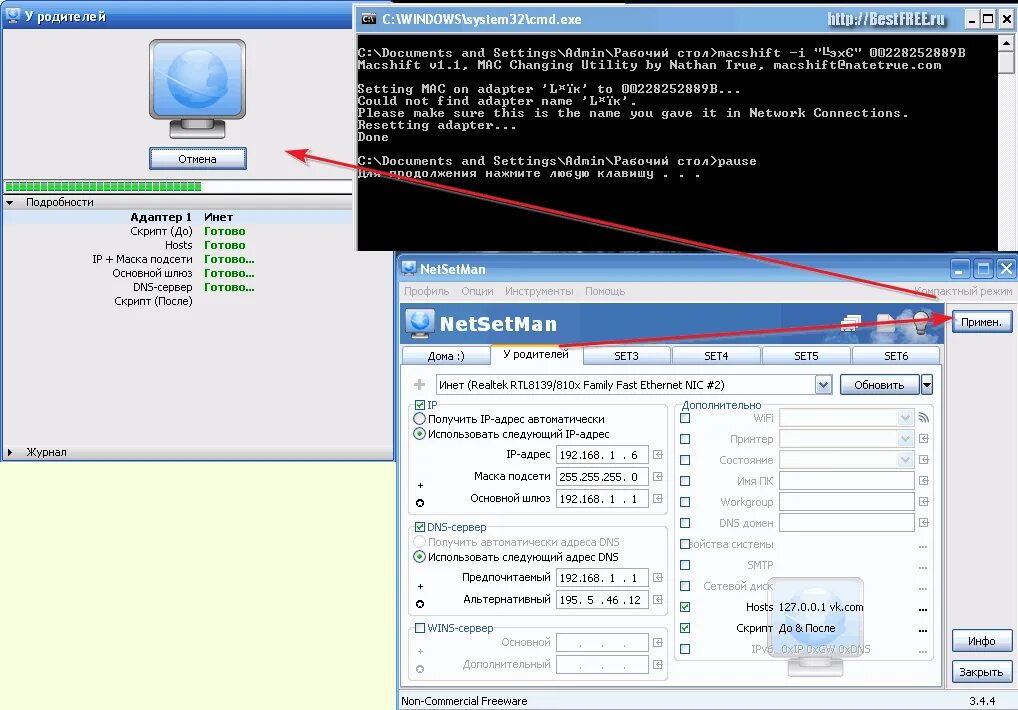Switch to Компактный режим

tap(963, 291)
